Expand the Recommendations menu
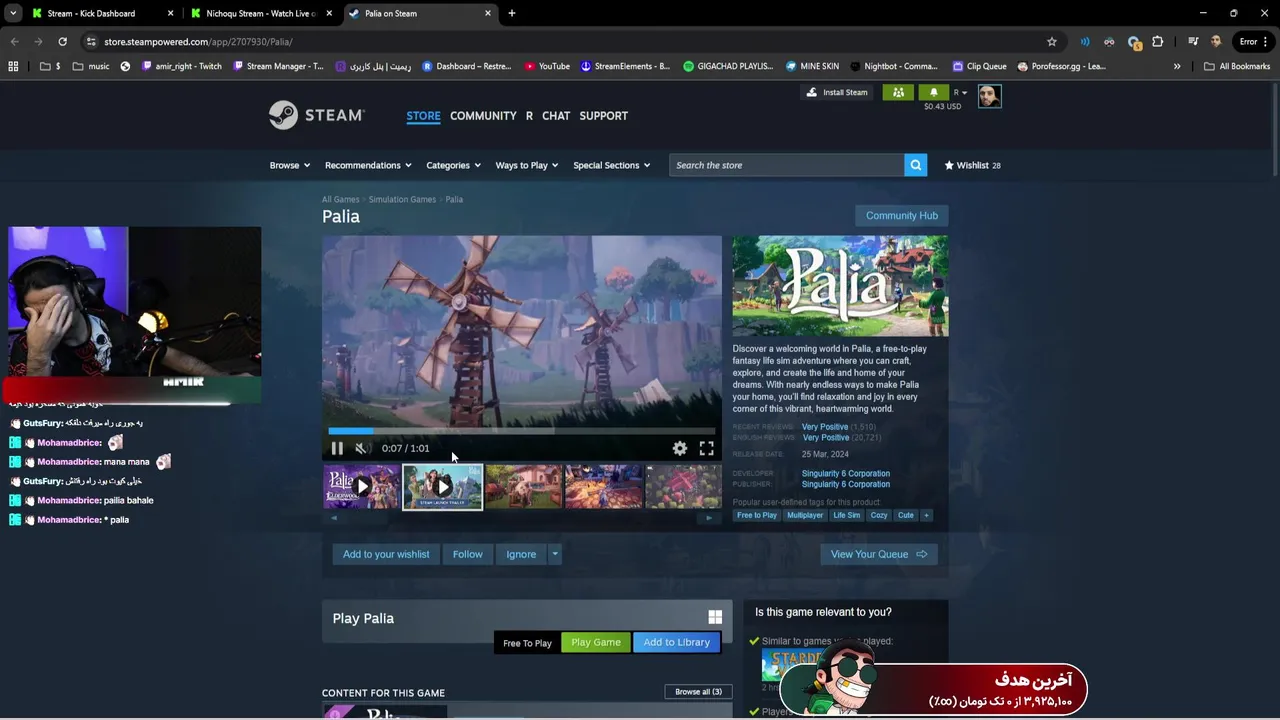Screen dimensions: 1280x720 pos(368,165)
